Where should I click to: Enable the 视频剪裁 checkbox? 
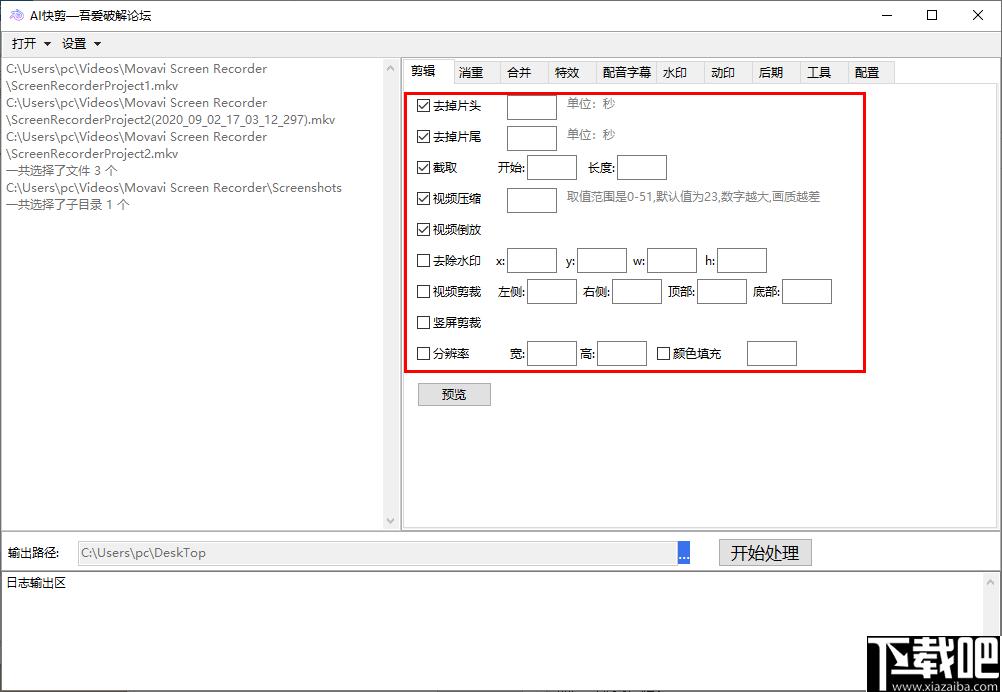(423, 292)
